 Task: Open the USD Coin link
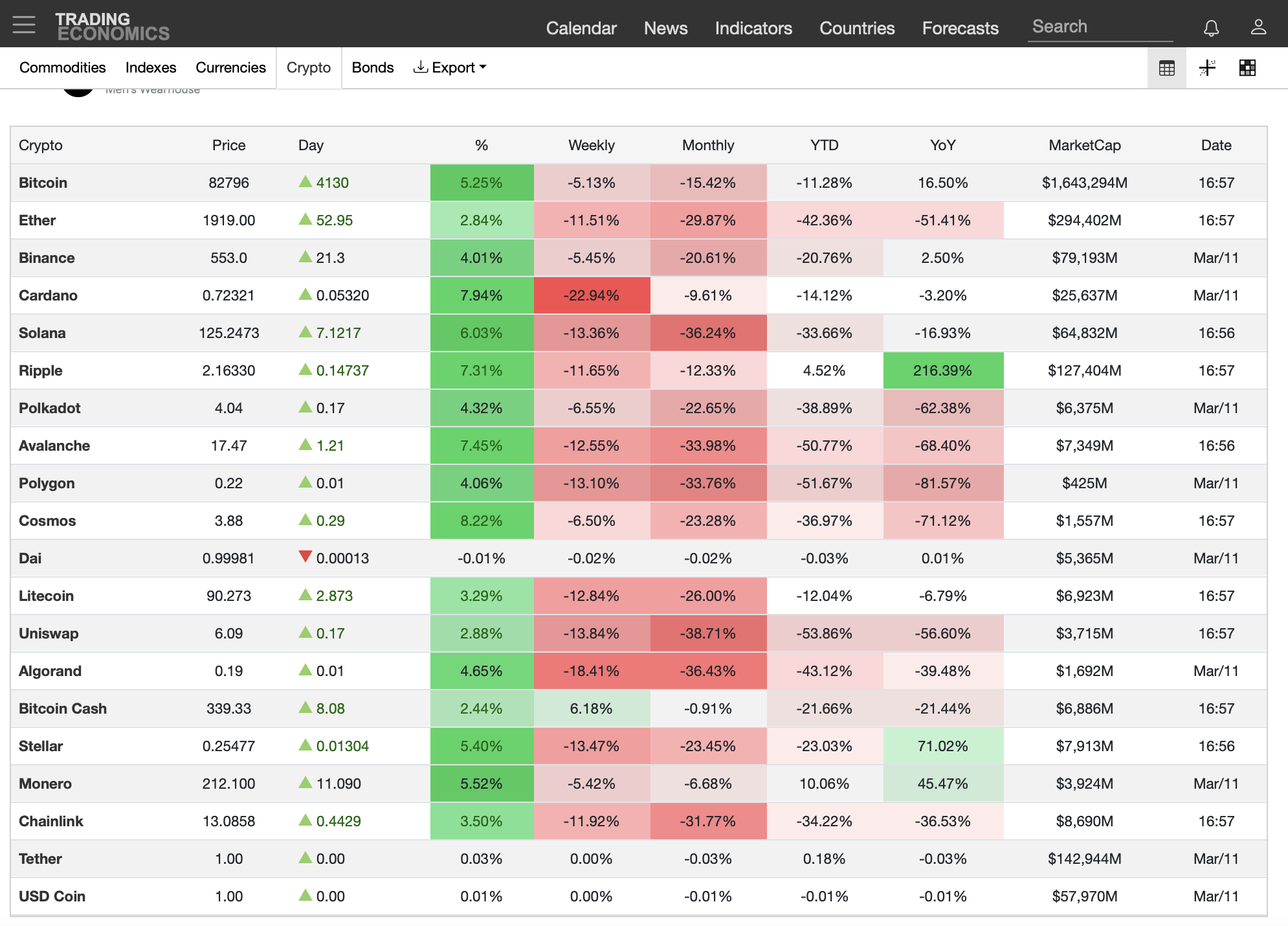pyautogui.click(x=52, y=896)
